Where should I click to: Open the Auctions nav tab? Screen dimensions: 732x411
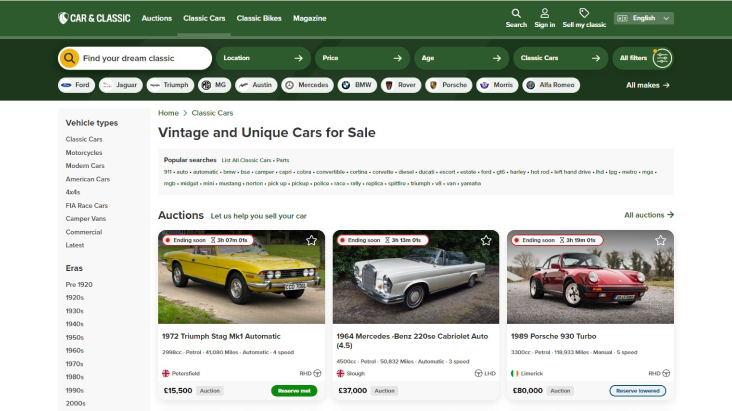[156, 18]
